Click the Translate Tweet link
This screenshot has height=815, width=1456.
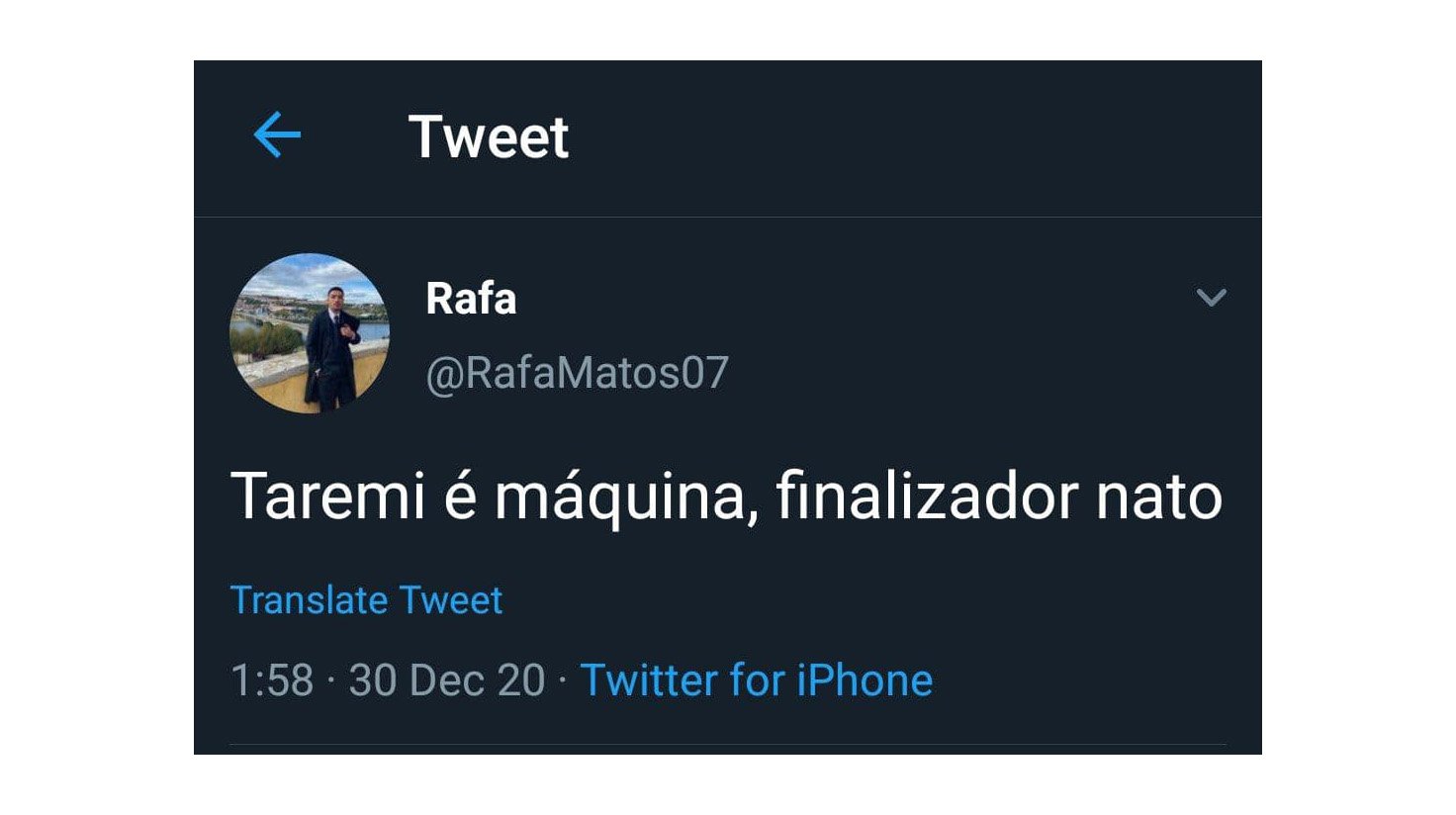366,600
